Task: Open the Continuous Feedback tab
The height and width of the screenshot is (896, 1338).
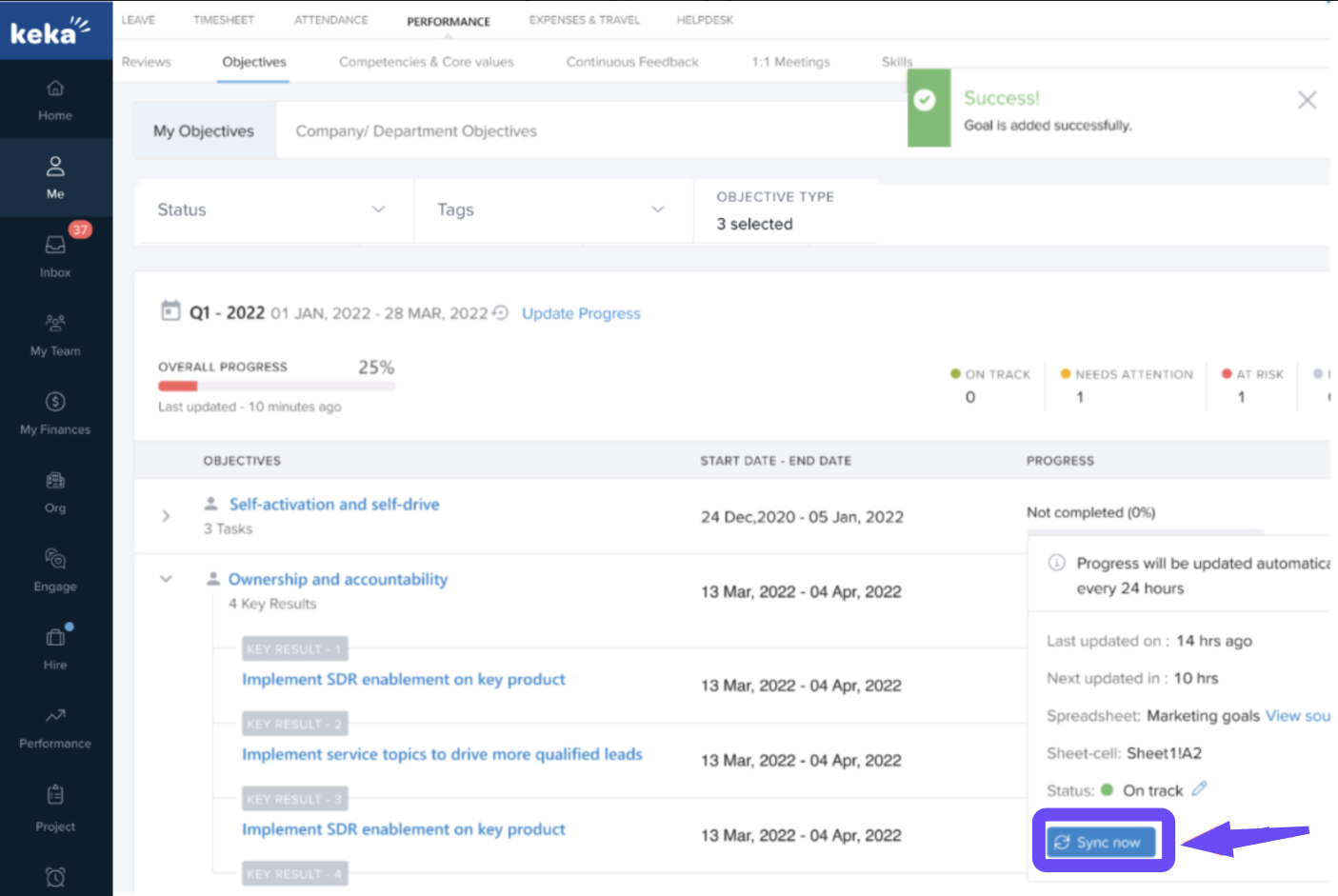Action: [x=631, y=62]
